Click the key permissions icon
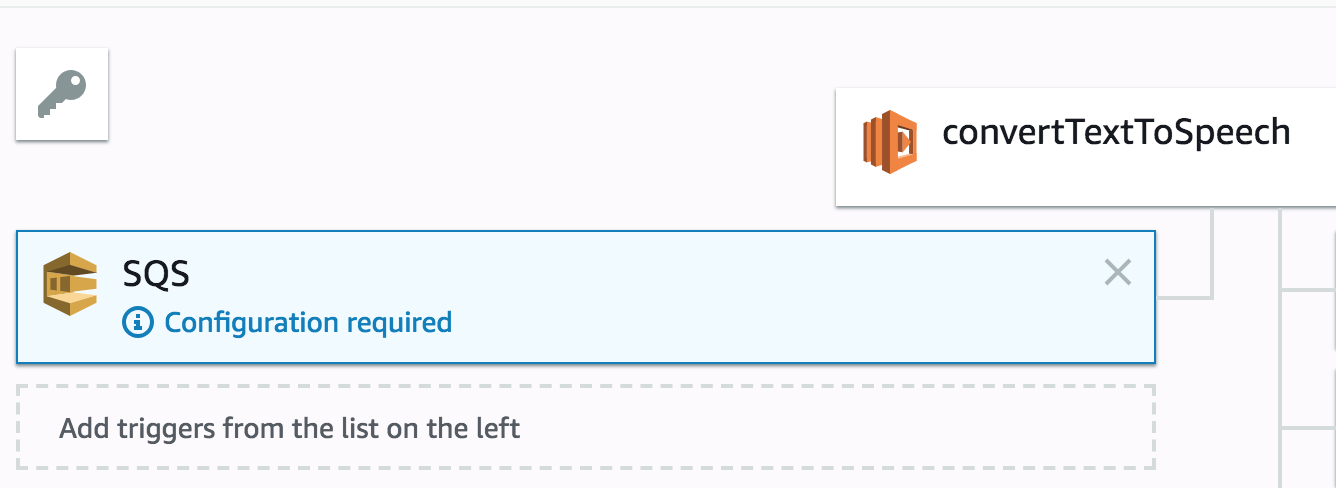Image resolution: width=1336 pixels, height=488 pixels. tap(62, 95)
